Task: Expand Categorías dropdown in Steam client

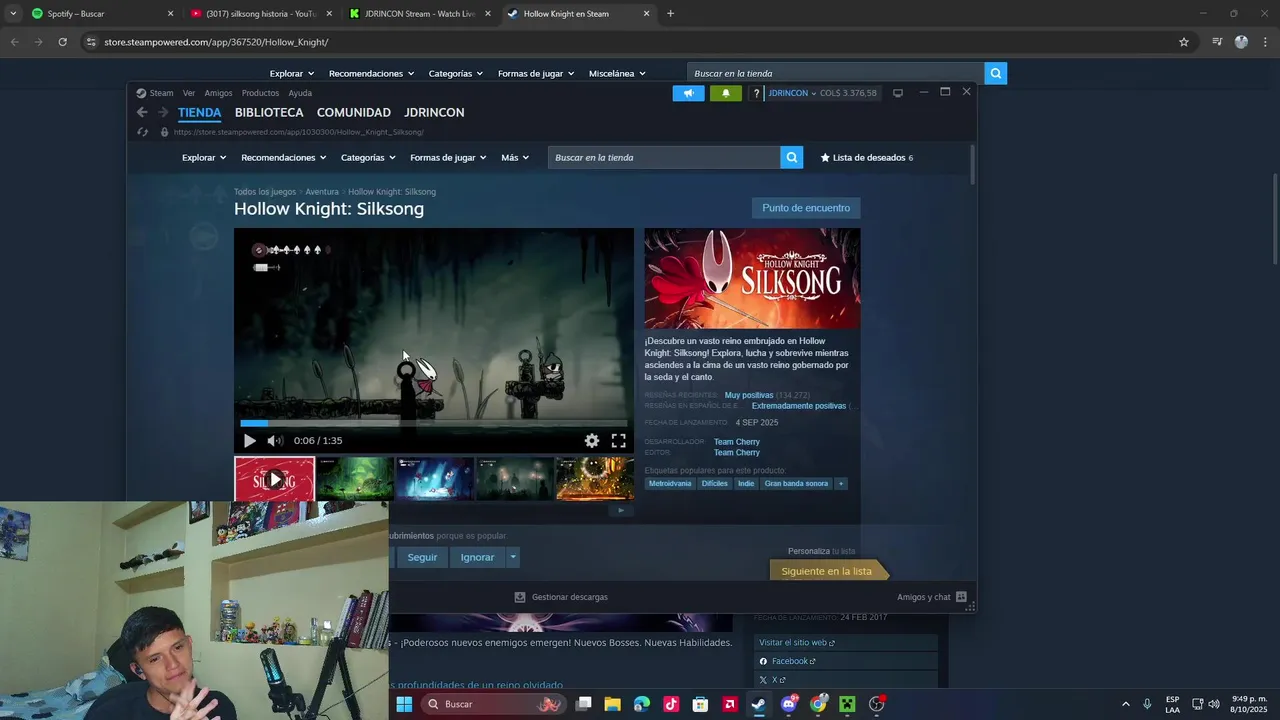Action: 368,157
